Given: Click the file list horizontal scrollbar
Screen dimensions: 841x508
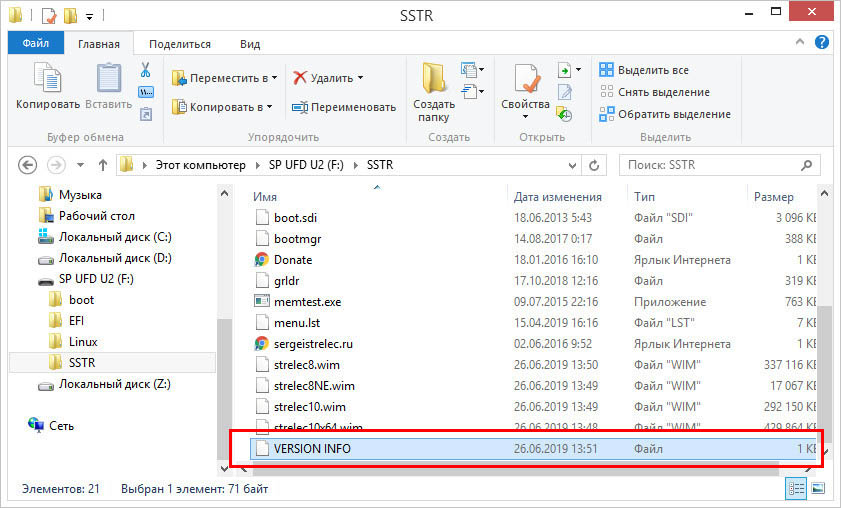Looking at the screenshot, I should tap(515, 468).
